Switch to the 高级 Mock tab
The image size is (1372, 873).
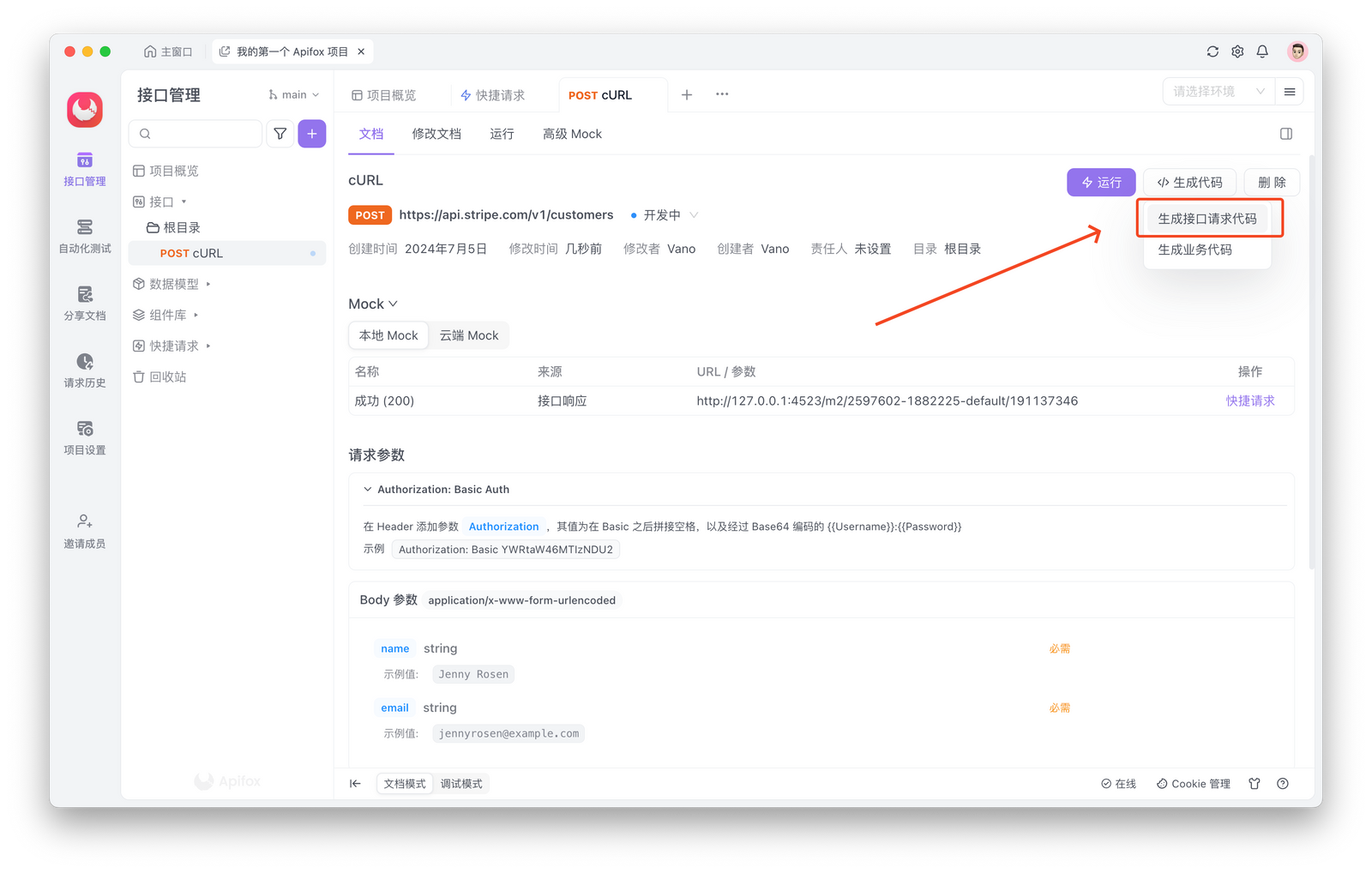click(x=572, y=134)
